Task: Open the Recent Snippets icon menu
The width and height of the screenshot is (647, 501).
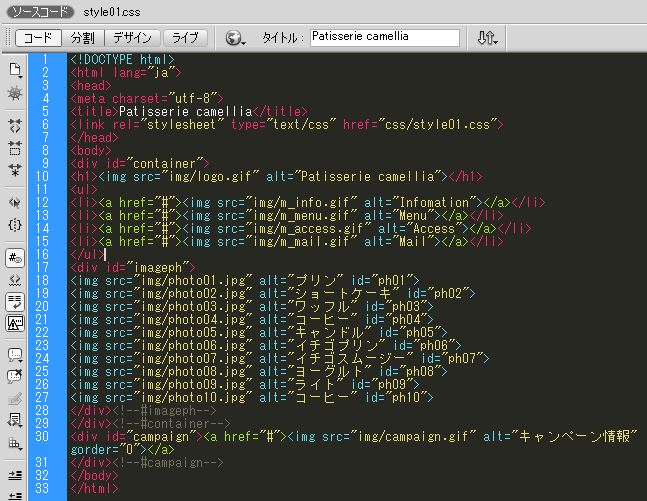Action: pos(15,420)
